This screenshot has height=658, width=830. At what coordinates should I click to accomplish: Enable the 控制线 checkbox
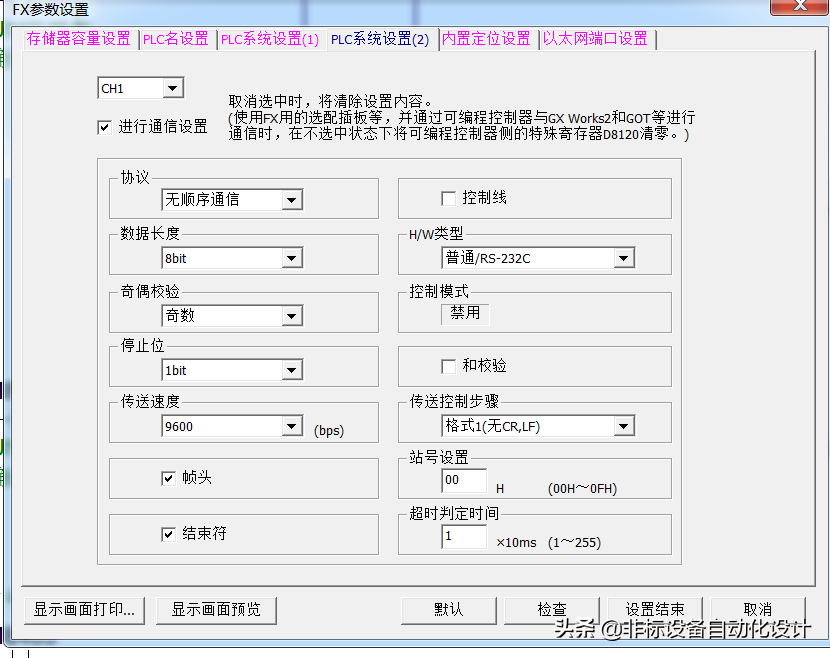pyautogui.click(x=448, y=198)
